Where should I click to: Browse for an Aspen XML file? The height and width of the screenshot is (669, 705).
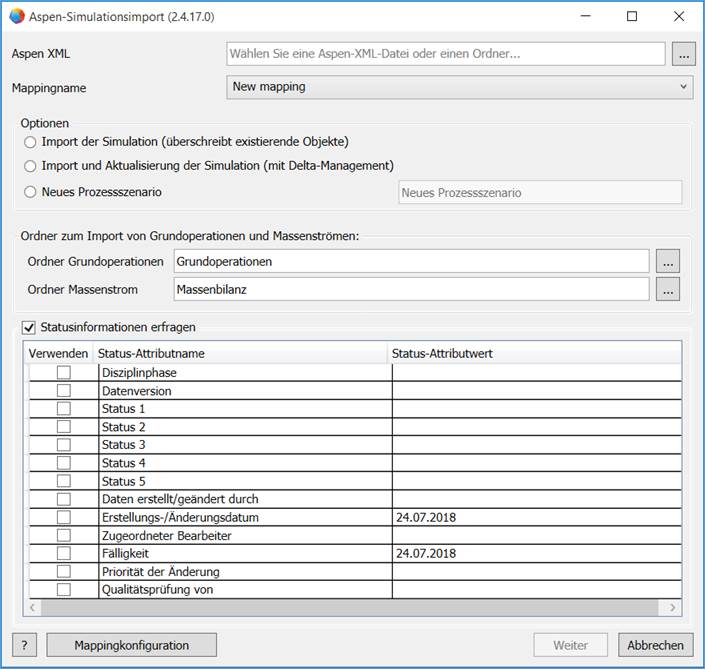[x=683, y=54]
